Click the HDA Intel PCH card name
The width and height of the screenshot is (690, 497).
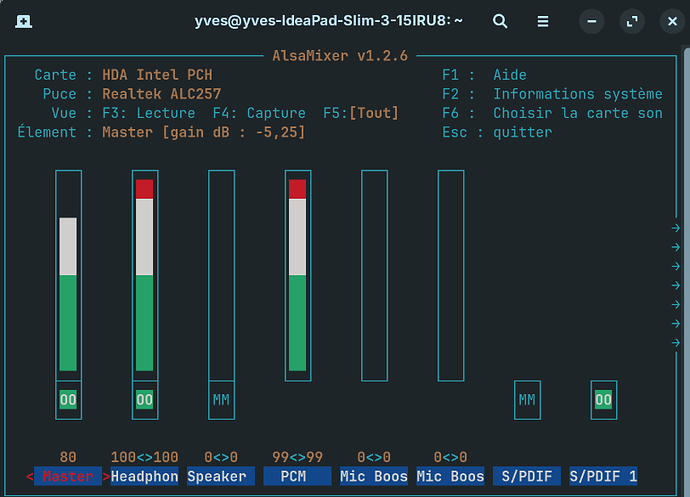pos(158,75)
